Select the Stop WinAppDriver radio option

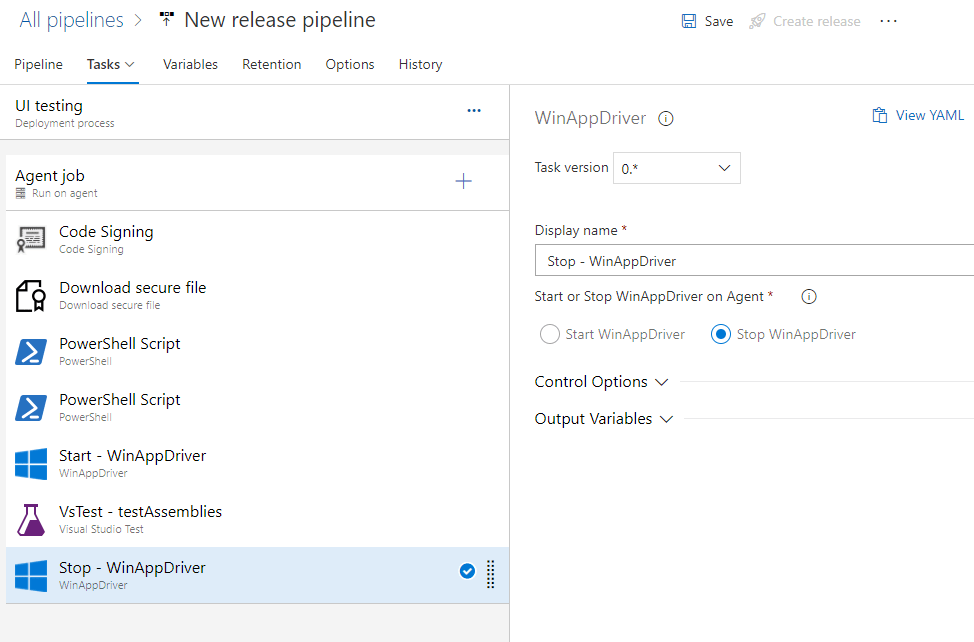point(720,335)
